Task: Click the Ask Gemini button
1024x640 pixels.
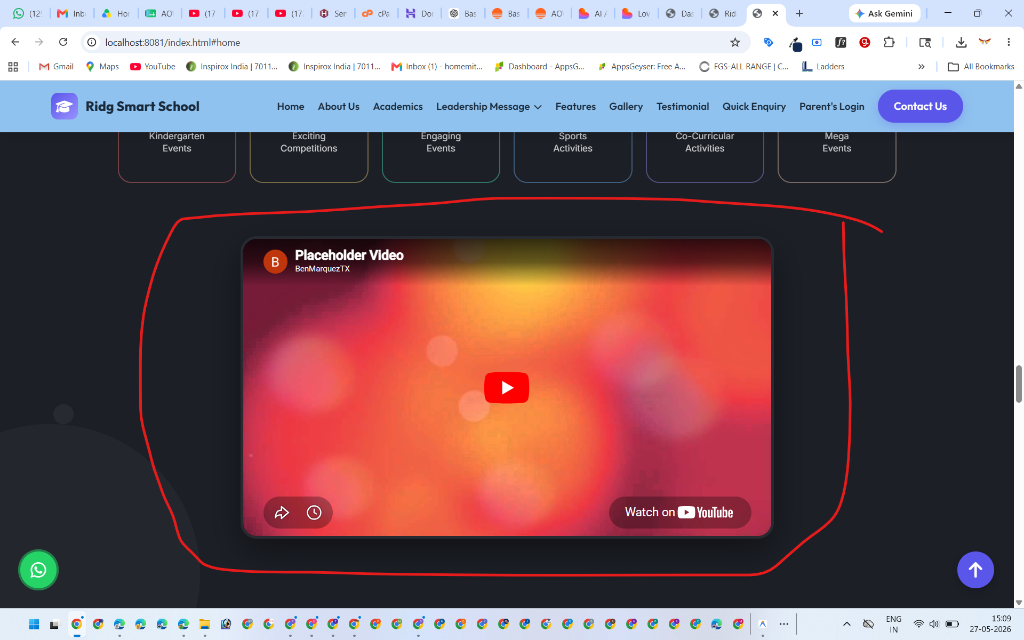Action: coord(884,13)
